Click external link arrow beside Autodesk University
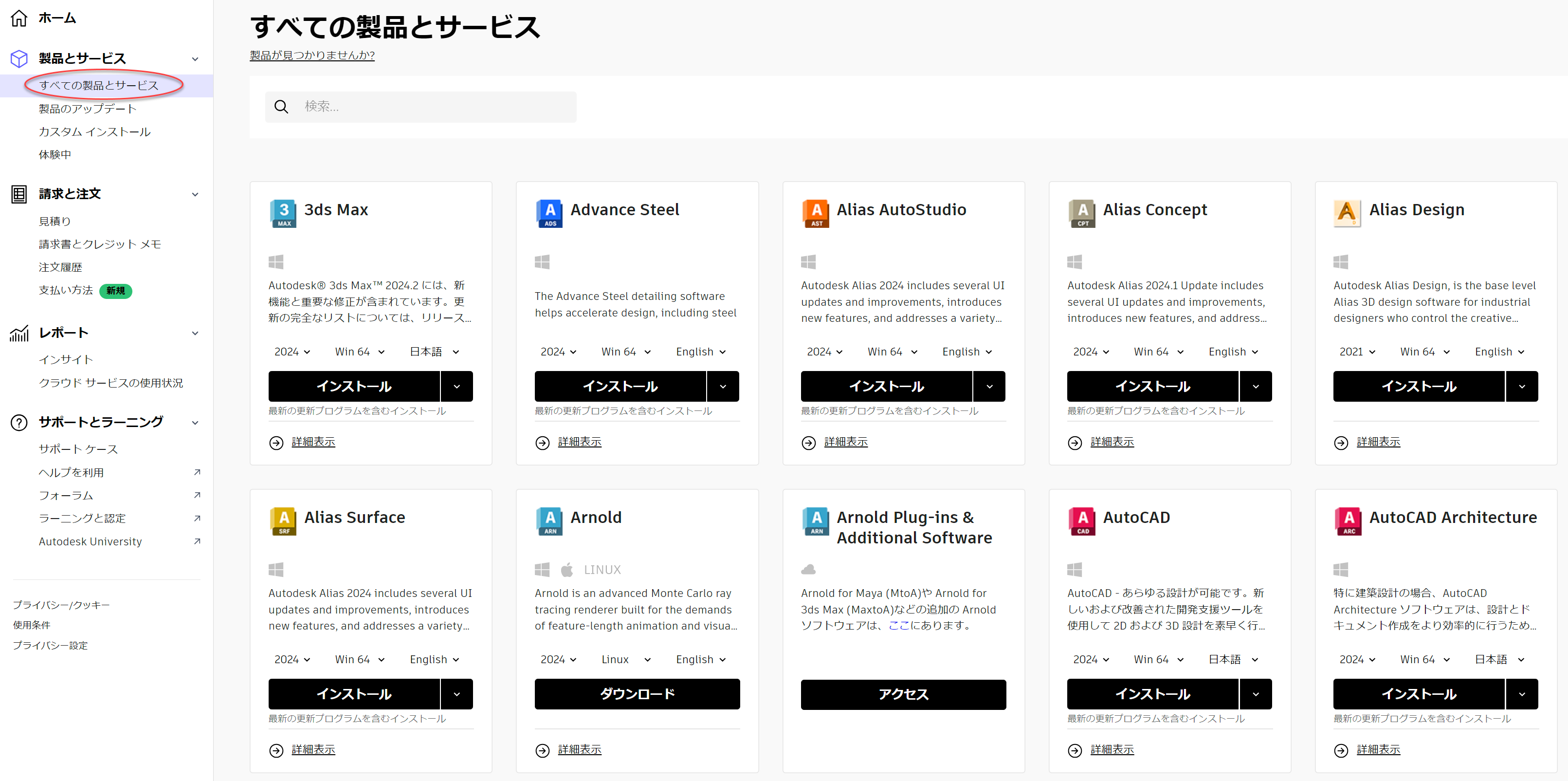Image resolution: width=1568 pixels, height=781 pixels. [197, 541]
